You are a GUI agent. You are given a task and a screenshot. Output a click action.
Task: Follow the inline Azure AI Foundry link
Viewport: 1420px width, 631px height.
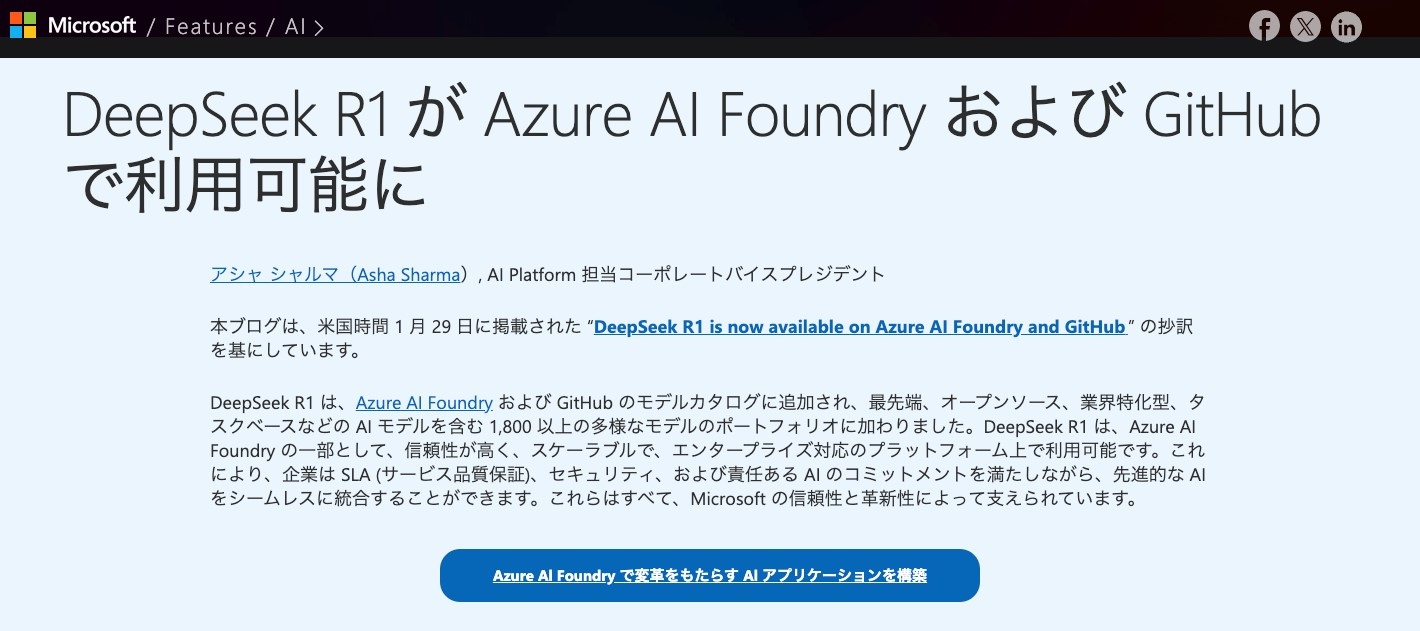424,403
